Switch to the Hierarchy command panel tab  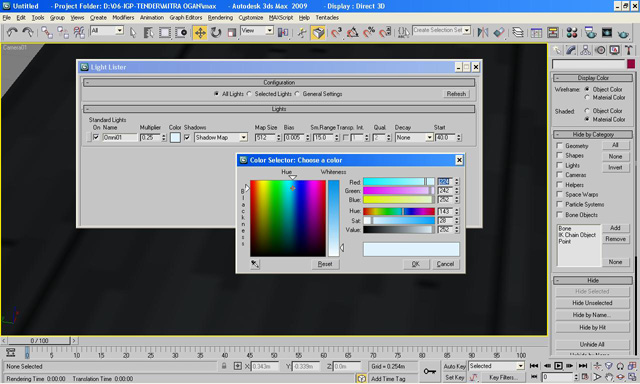585,50
